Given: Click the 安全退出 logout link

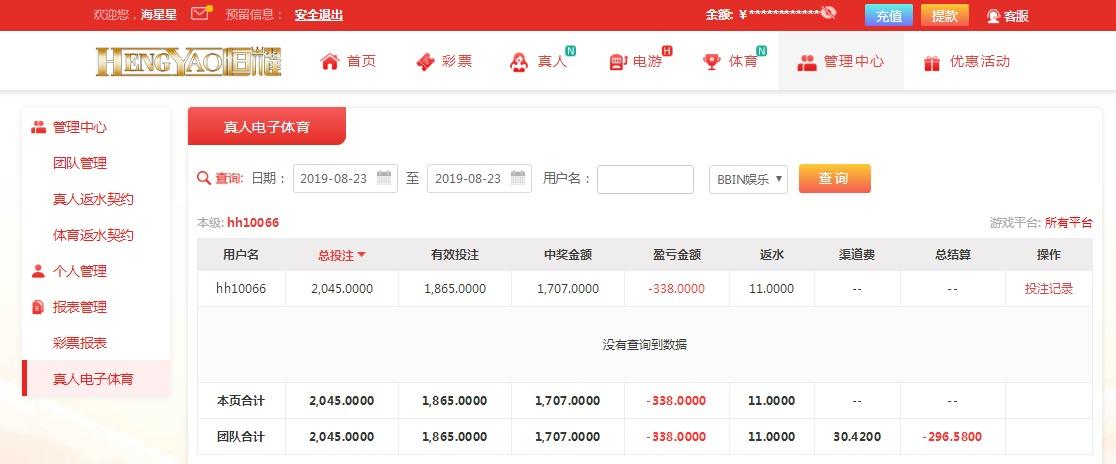Looking at the screenshot, I should [x=319, y=15].
